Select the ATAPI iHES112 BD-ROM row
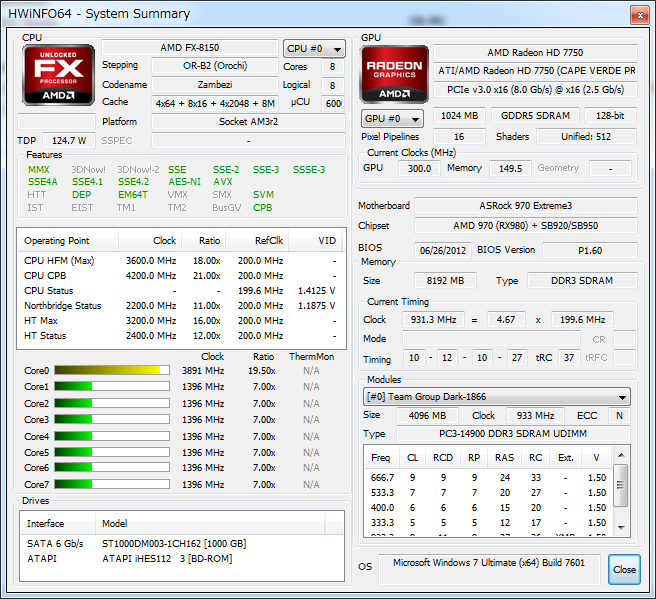 pyautogui.click(x=182, y=558)
